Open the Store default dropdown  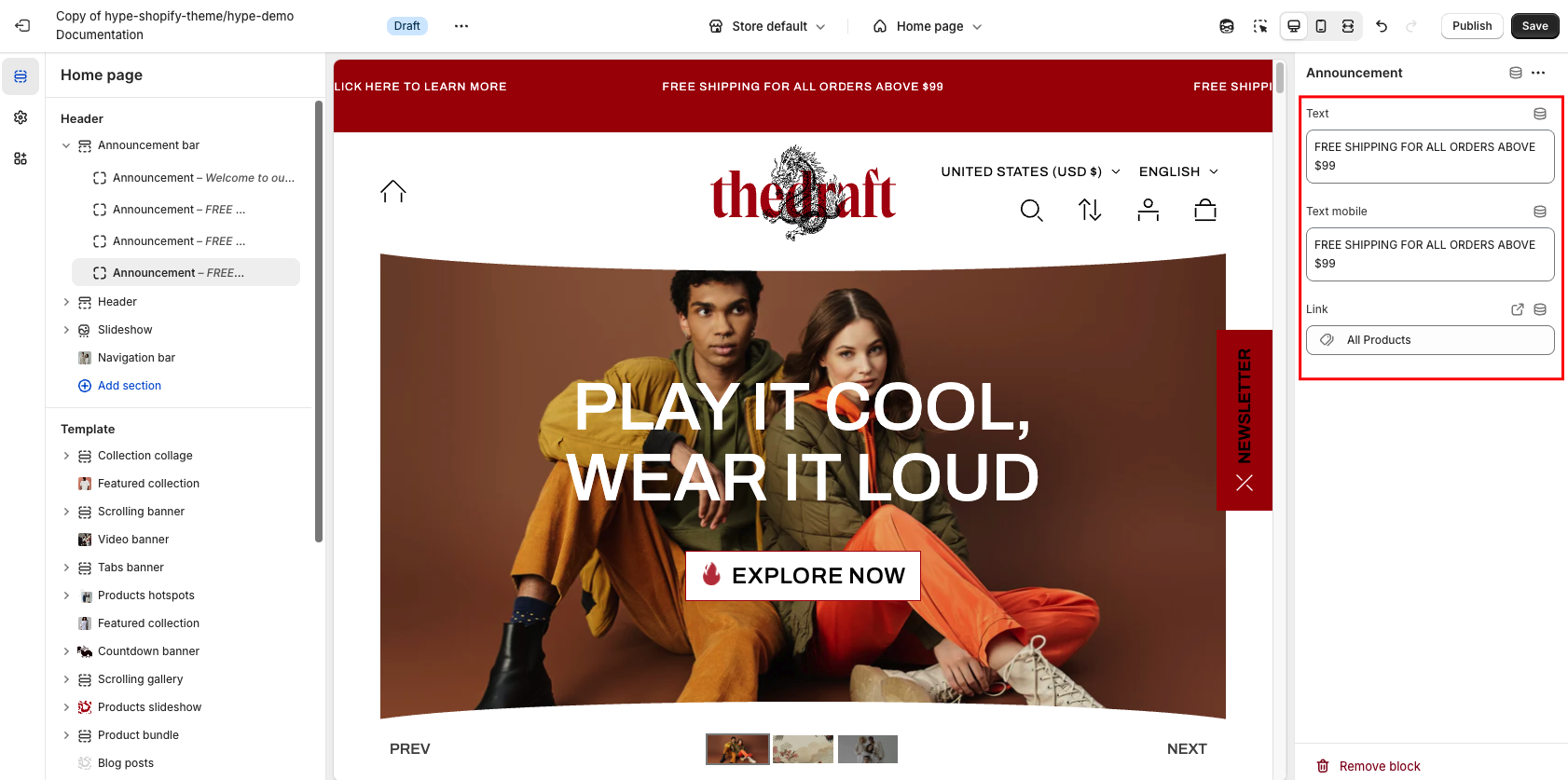click(767, 26)
